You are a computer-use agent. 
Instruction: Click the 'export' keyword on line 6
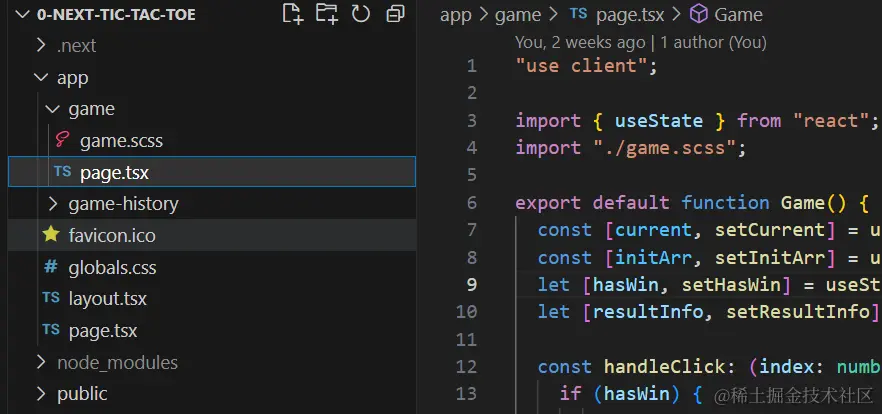click(x=548, y=203)
